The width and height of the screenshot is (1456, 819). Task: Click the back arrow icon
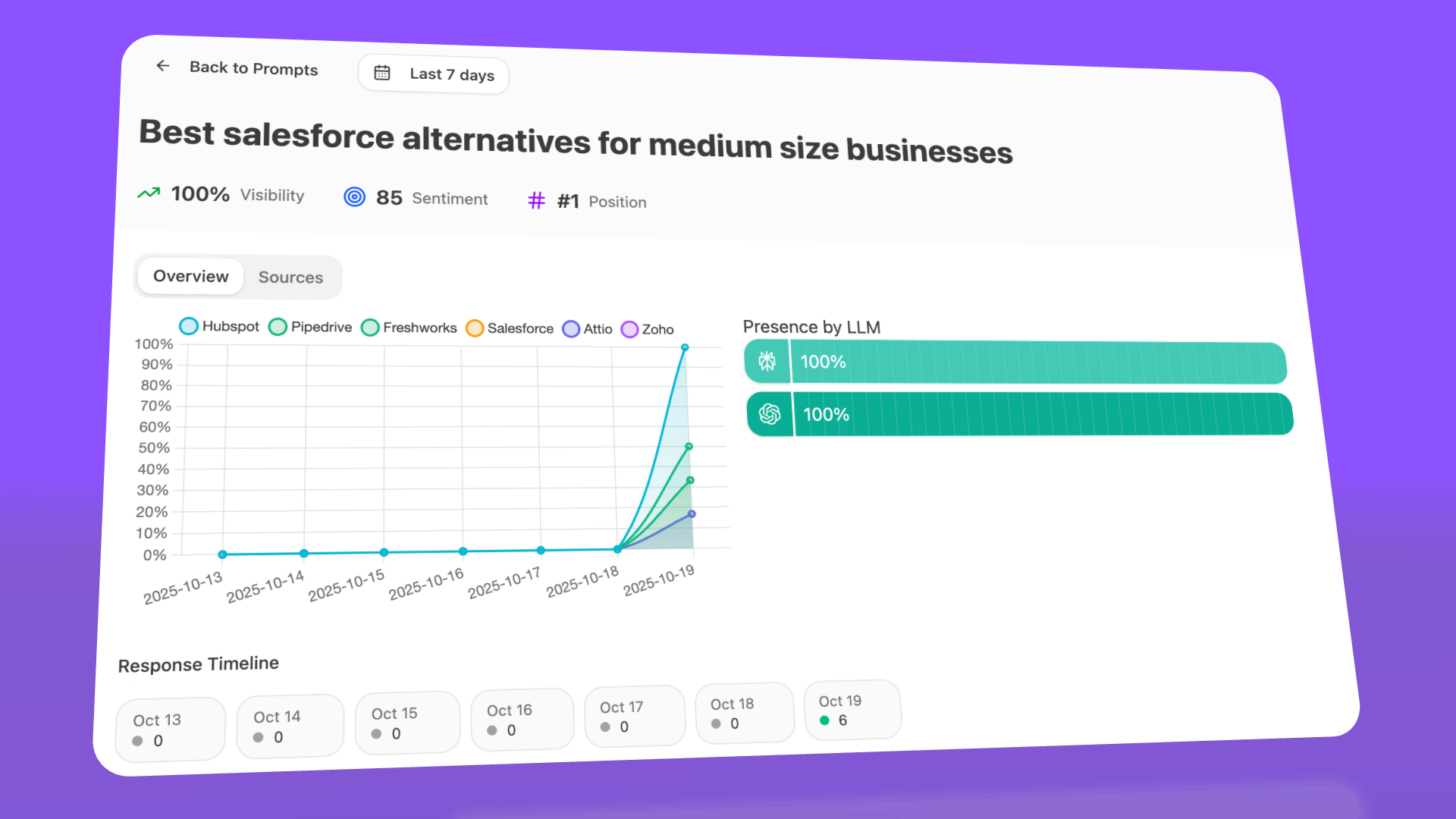click(x=163, y=66)
